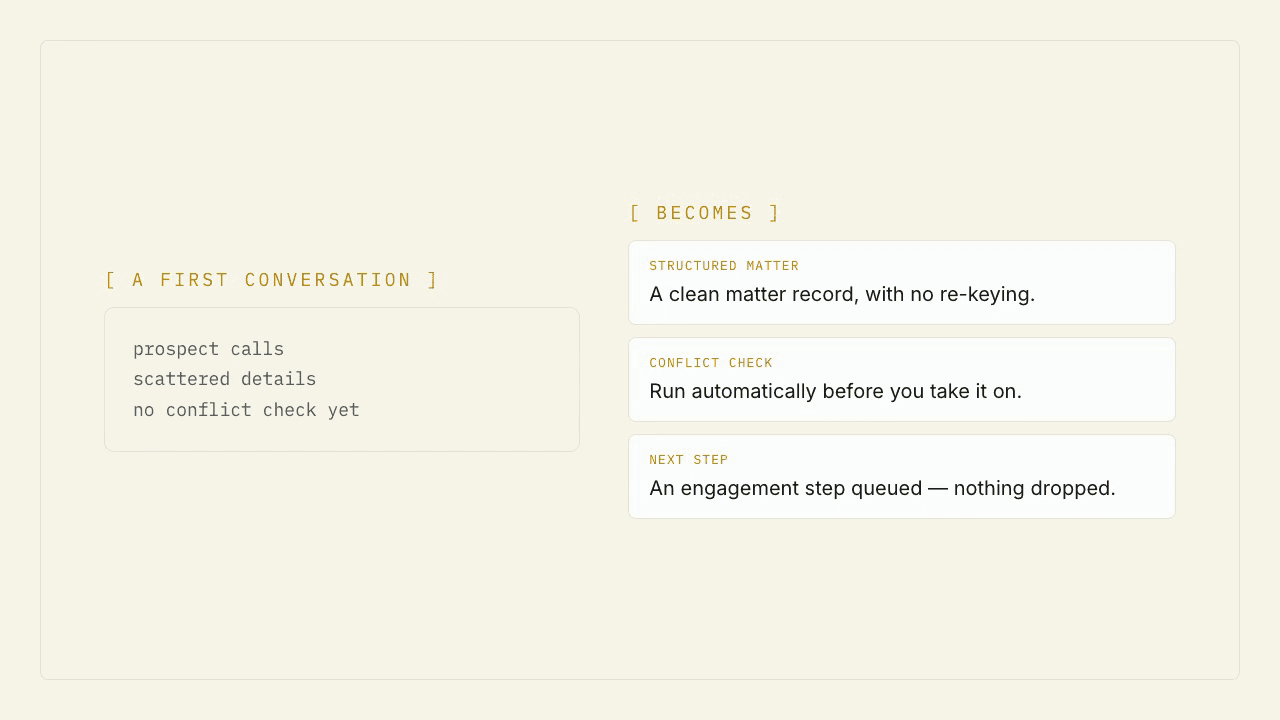
Task: Click the STRUCTURED MATTER label
Action: point(724,266)
